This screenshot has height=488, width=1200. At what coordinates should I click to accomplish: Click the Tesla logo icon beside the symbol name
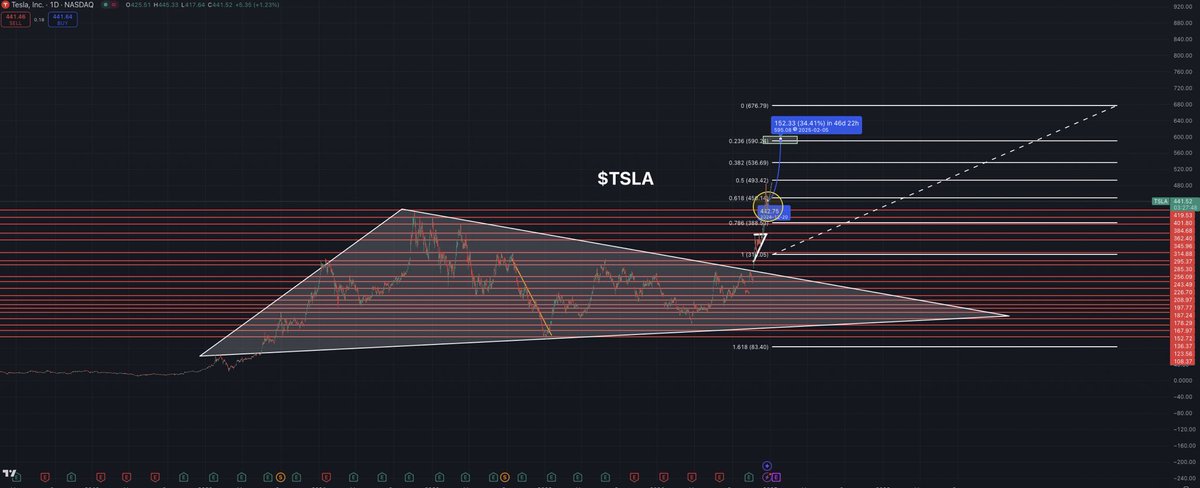[x=5, y=4]
